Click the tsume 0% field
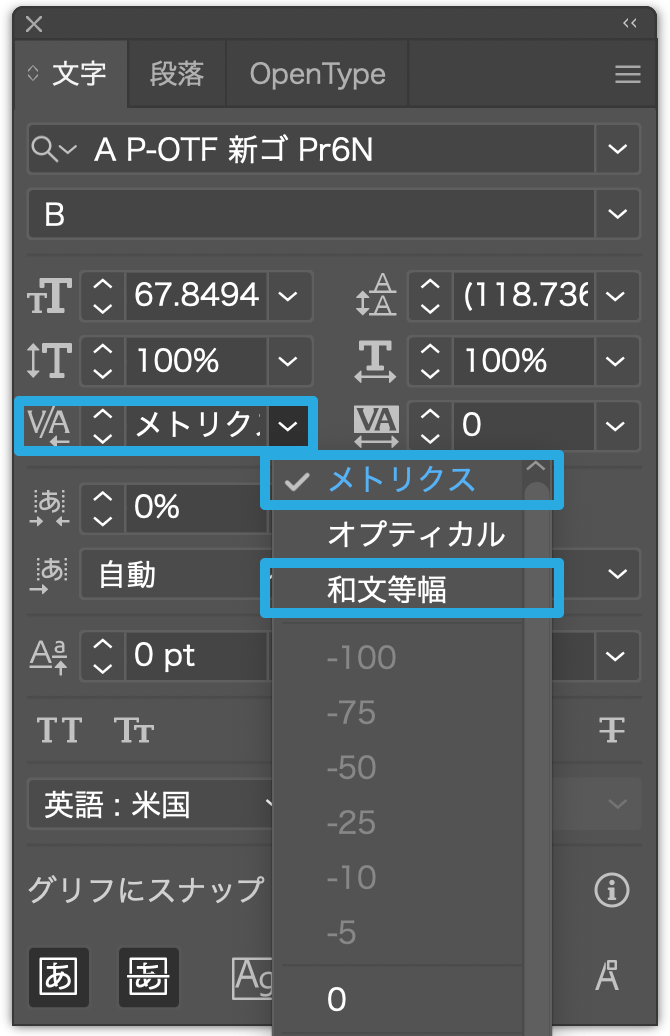The width and height of the screenshot is (670, 1036). click(x=196, y=509)
